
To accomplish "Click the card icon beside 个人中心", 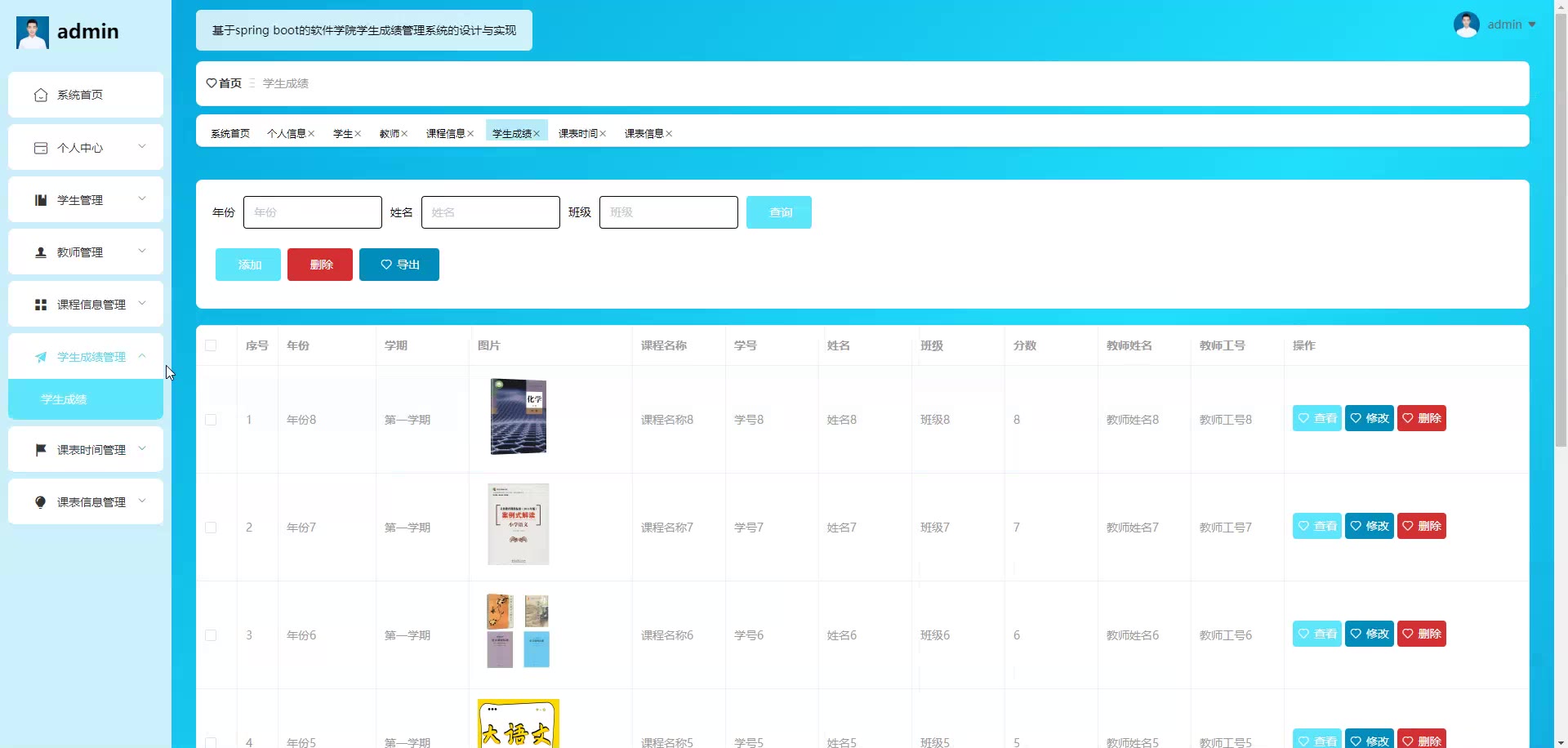I will point(41,148).
